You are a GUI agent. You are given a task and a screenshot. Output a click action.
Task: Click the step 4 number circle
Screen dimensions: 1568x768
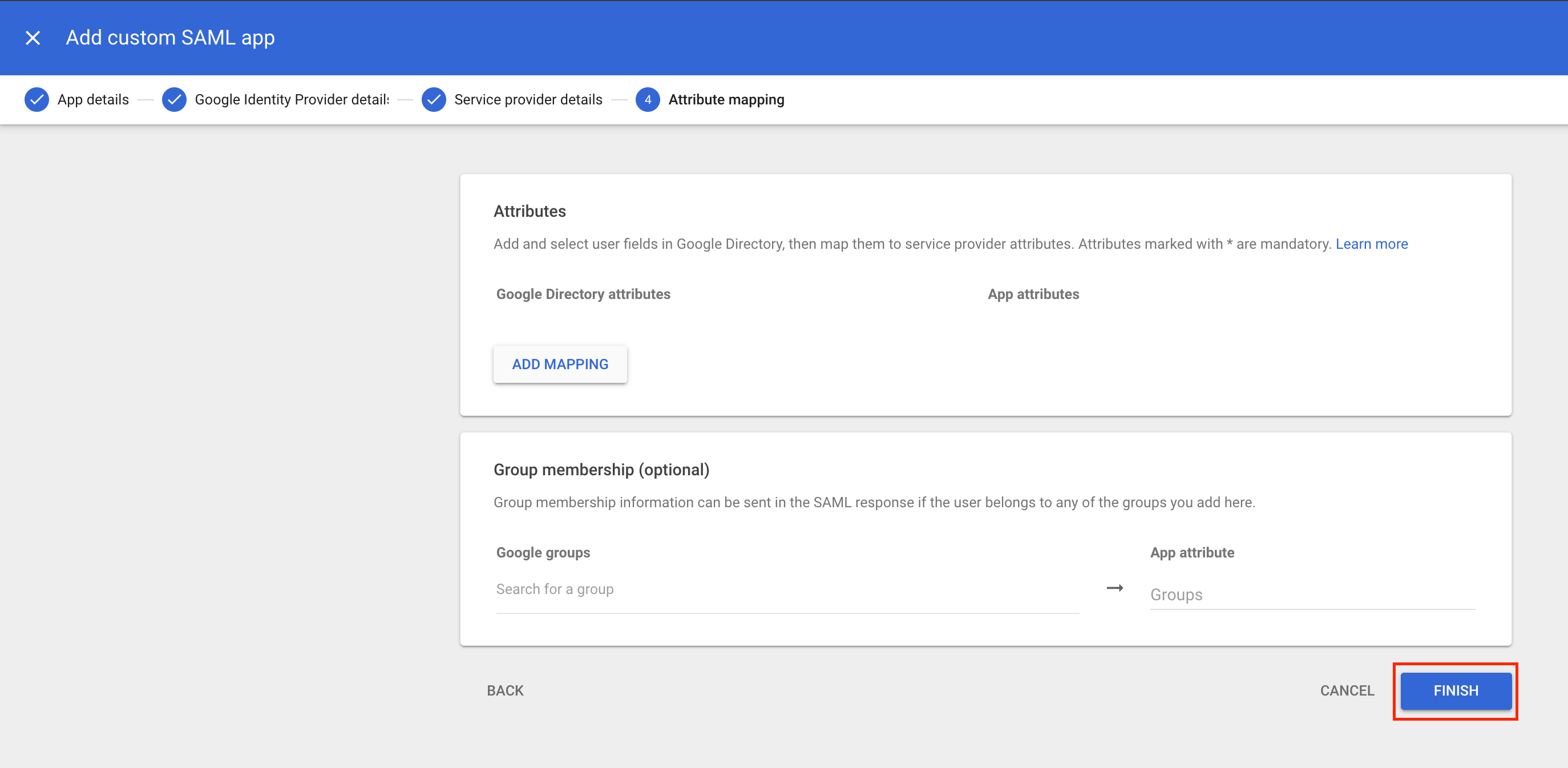648,99
